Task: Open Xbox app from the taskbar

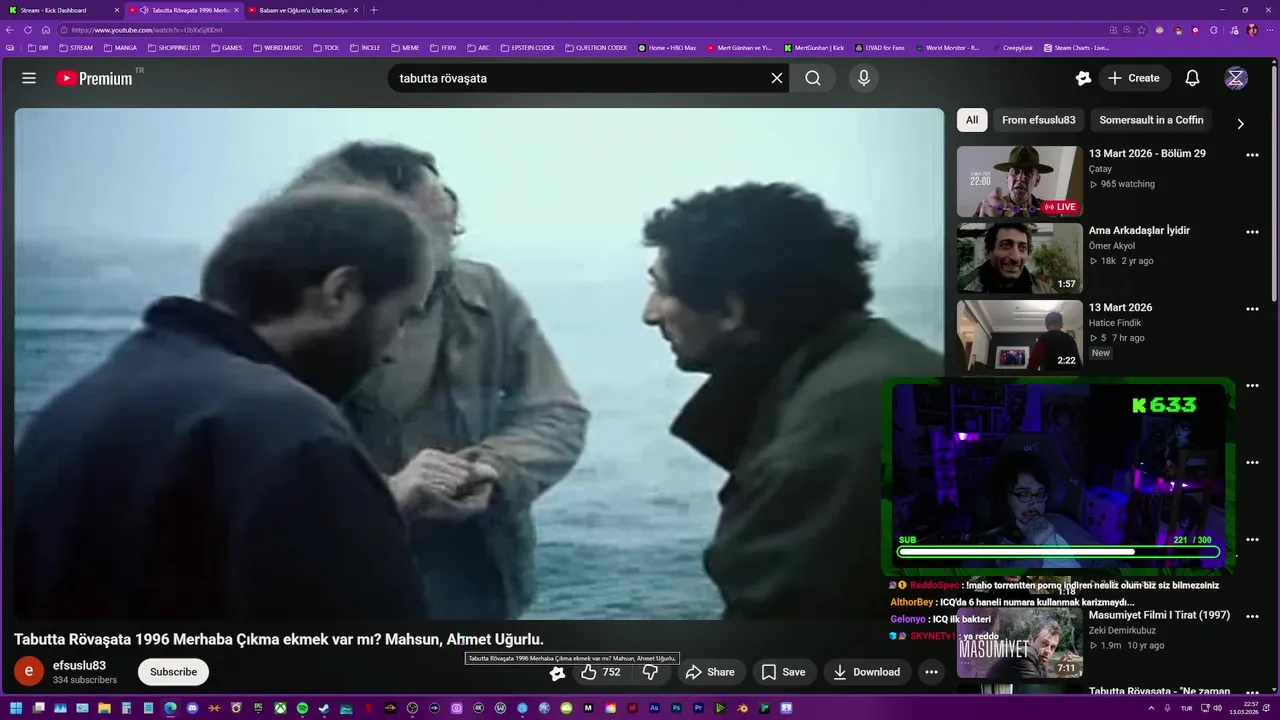Action: [x=280, y=708]
